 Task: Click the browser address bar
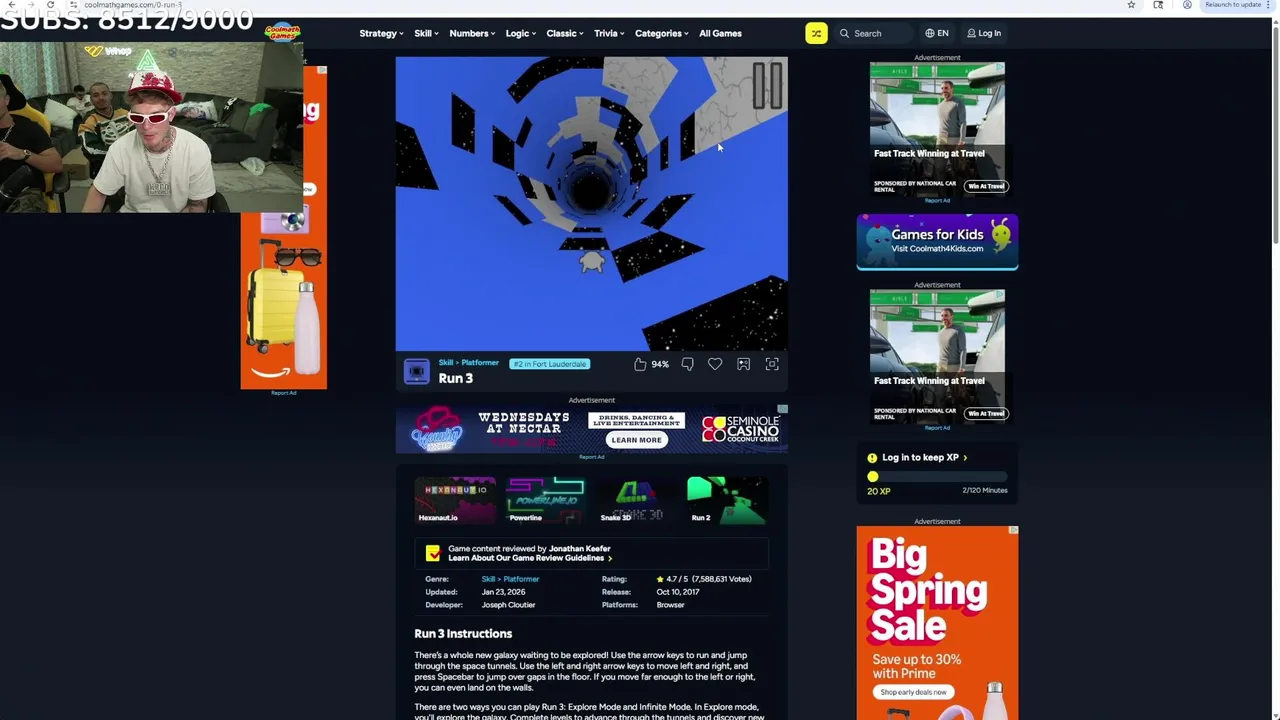[x=600, y=5]
